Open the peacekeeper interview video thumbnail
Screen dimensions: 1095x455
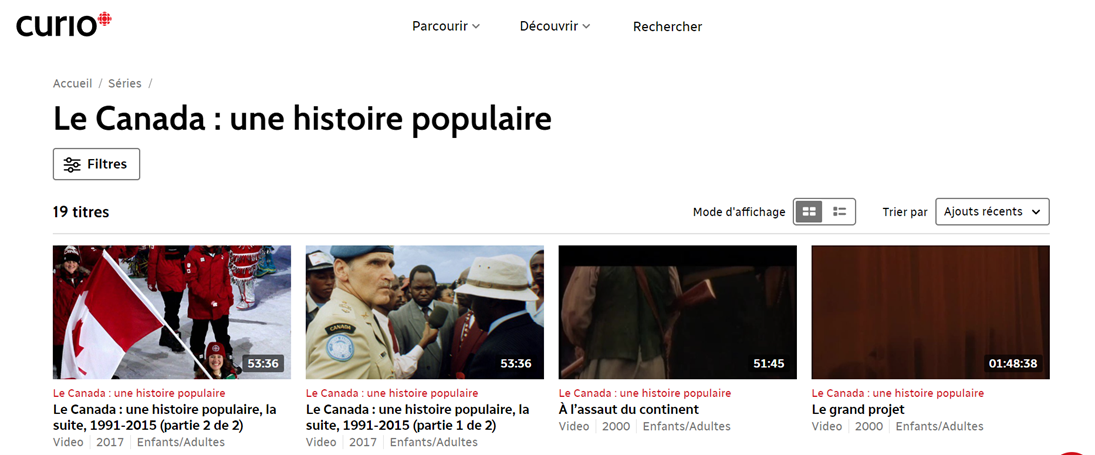pyautogui.click(x=425, y=312)
